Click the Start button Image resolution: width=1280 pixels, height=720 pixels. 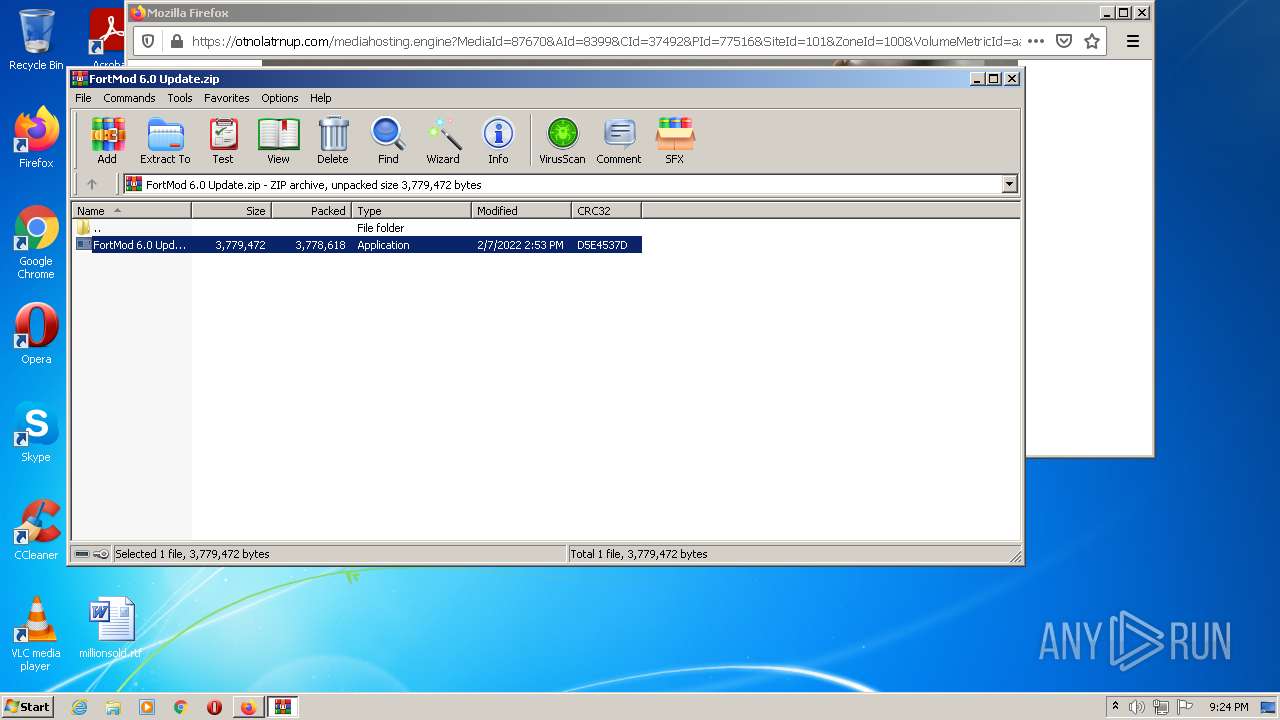[27, 707]
